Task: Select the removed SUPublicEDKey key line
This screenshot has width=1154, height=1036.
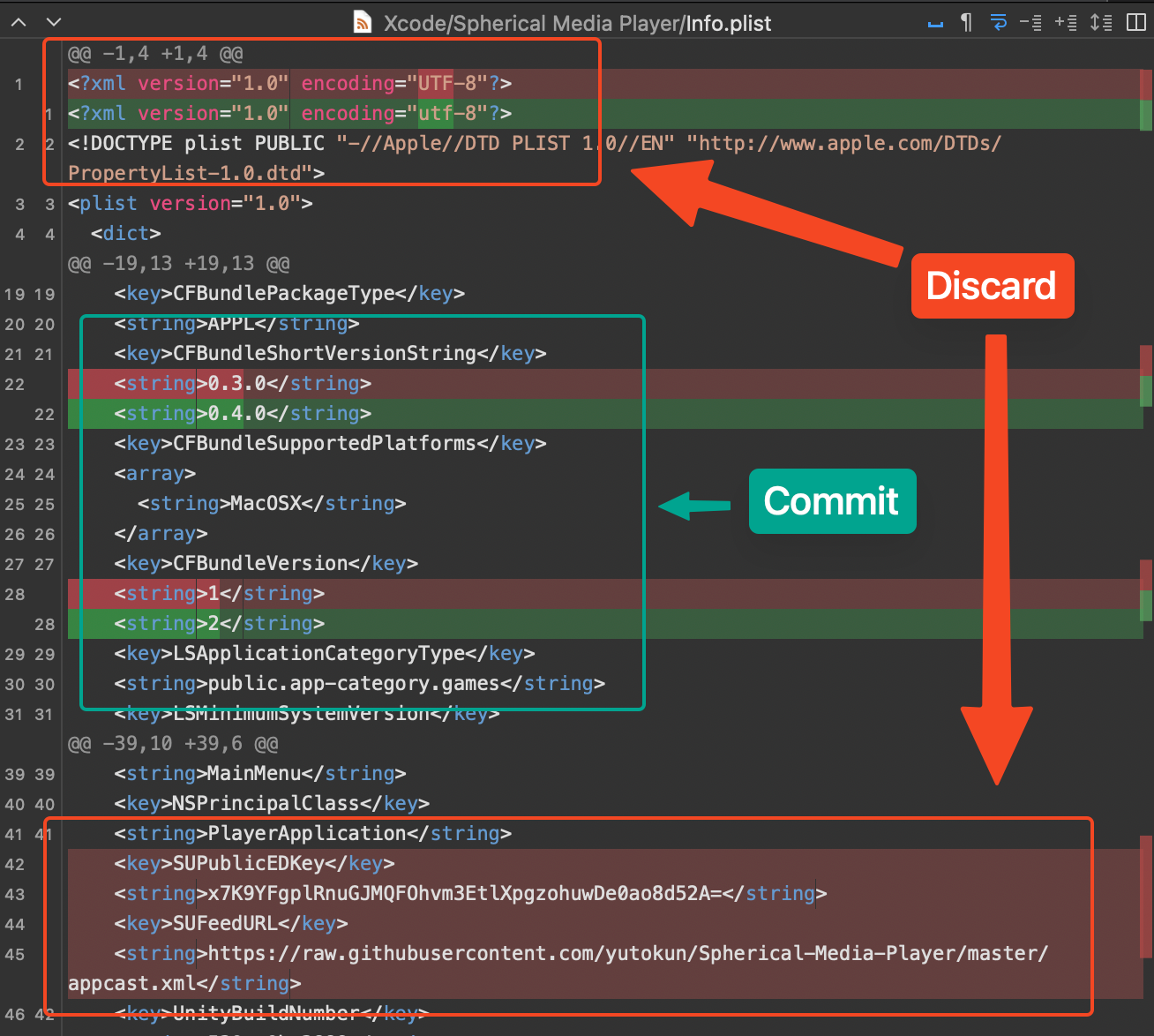Action: (254, 864)
